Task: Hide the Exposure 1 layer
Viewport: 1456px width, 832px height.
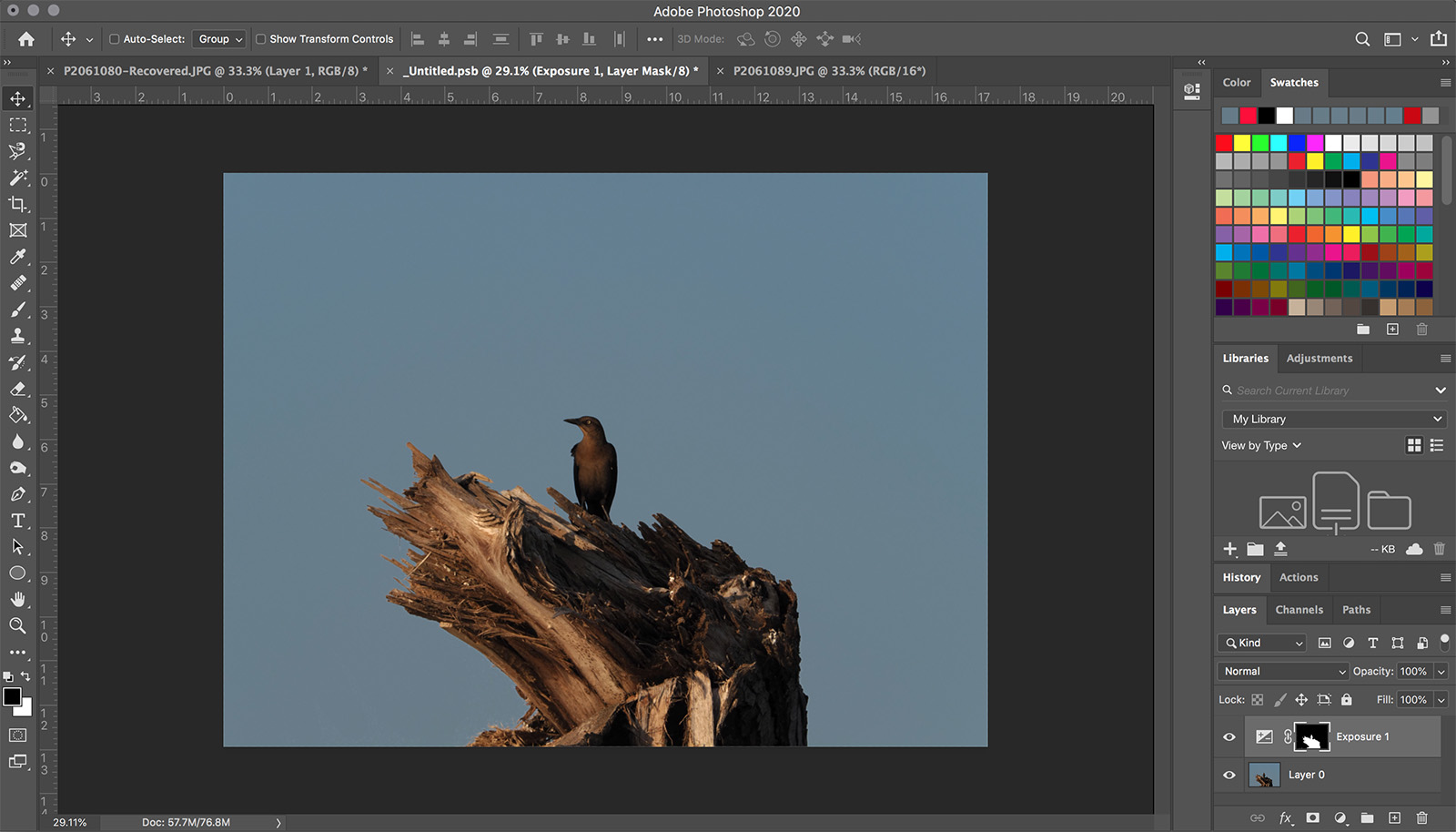Action: point(1229,737)
